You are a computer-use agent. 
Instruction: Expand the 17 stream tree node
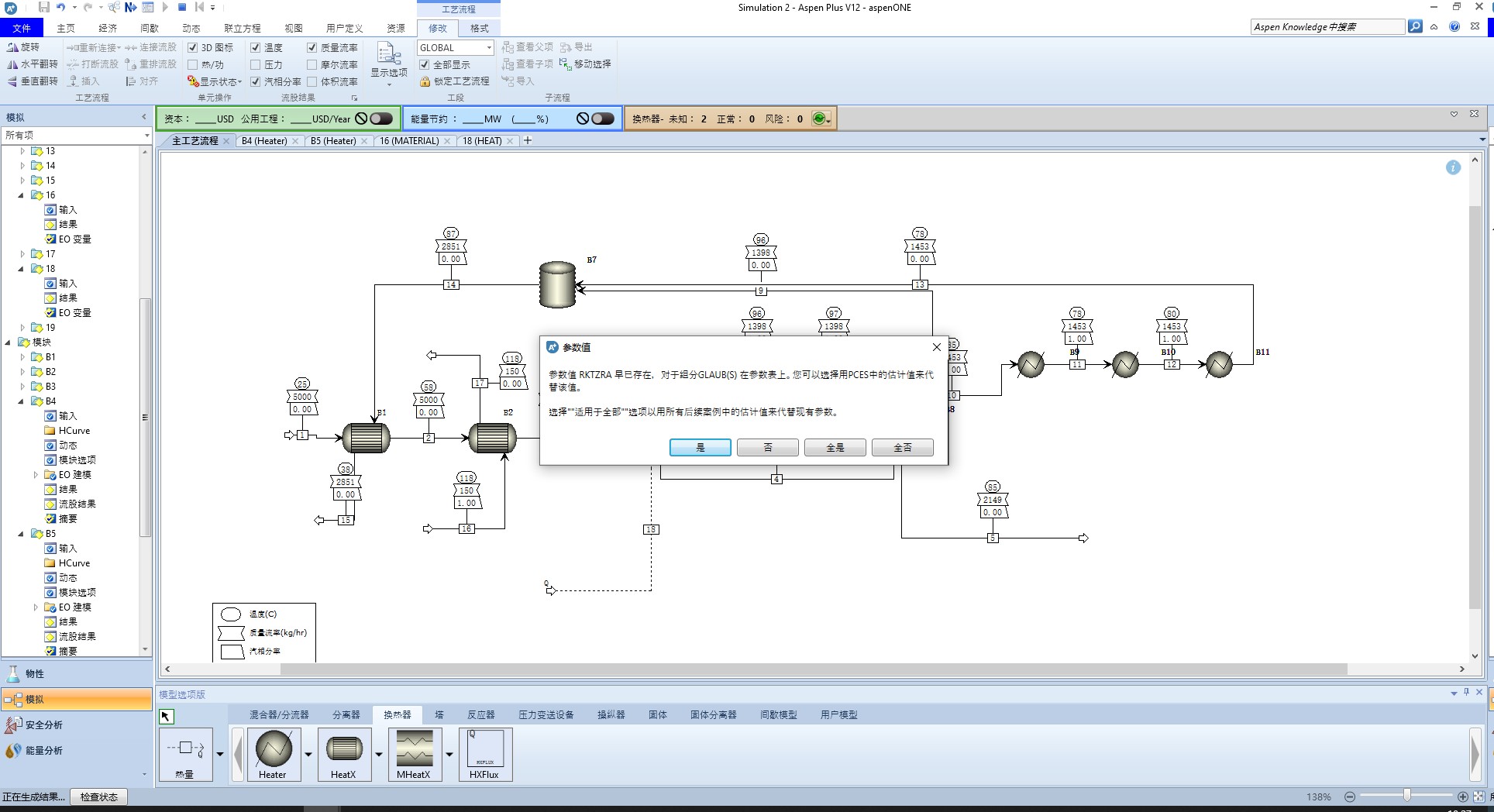point(22,254)
